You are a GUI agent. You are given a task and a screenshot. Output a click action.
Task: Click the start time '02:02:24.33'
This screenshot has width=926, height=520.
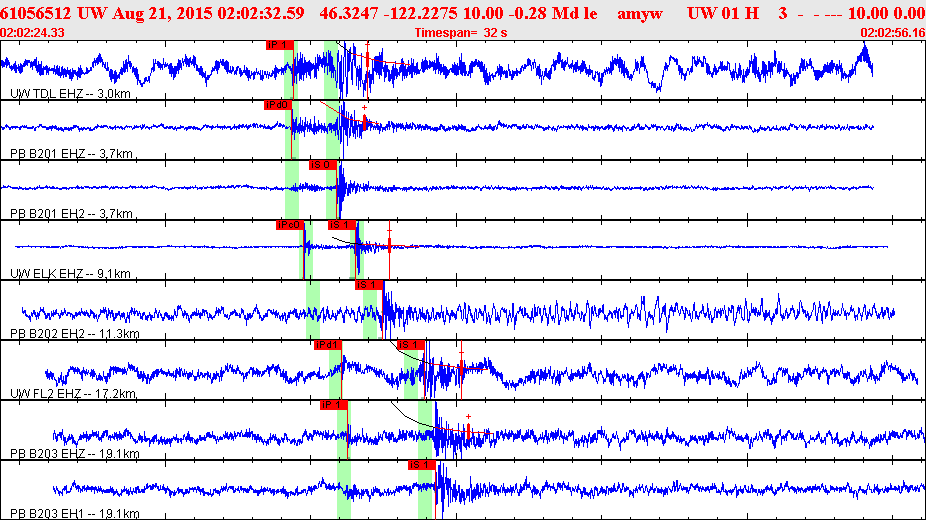tap(32, 33)
